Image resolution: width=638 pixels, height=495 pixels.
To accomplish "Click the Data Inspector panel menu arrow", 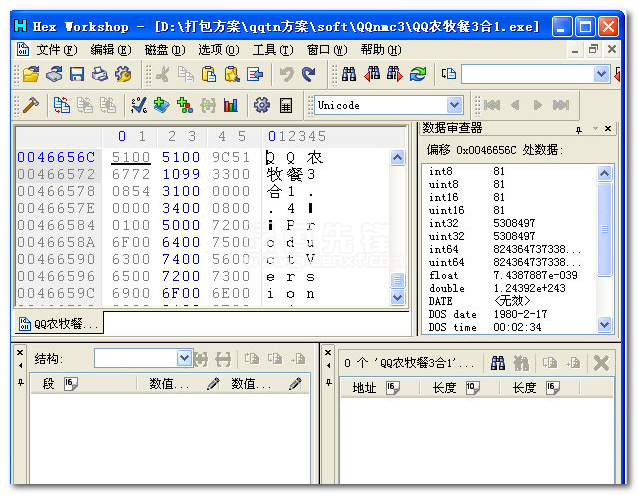I will [596, 129].
